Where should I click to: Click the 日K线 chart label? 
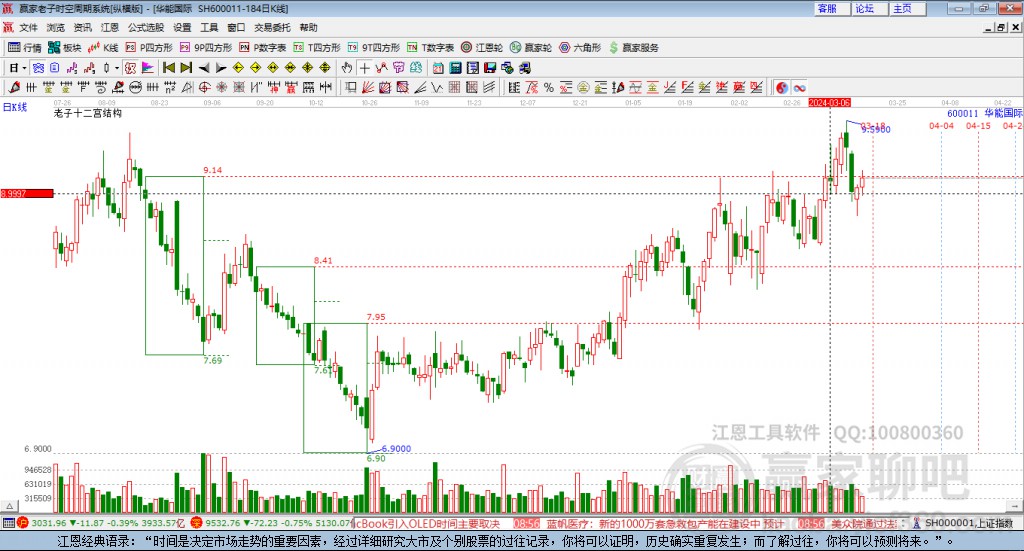point(14,107)
